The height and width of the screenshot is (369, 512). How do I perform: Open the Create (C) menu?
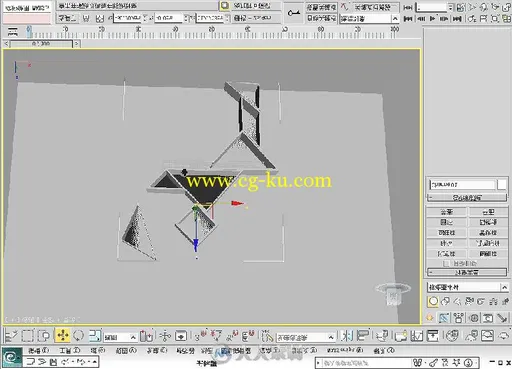point(157,350)
